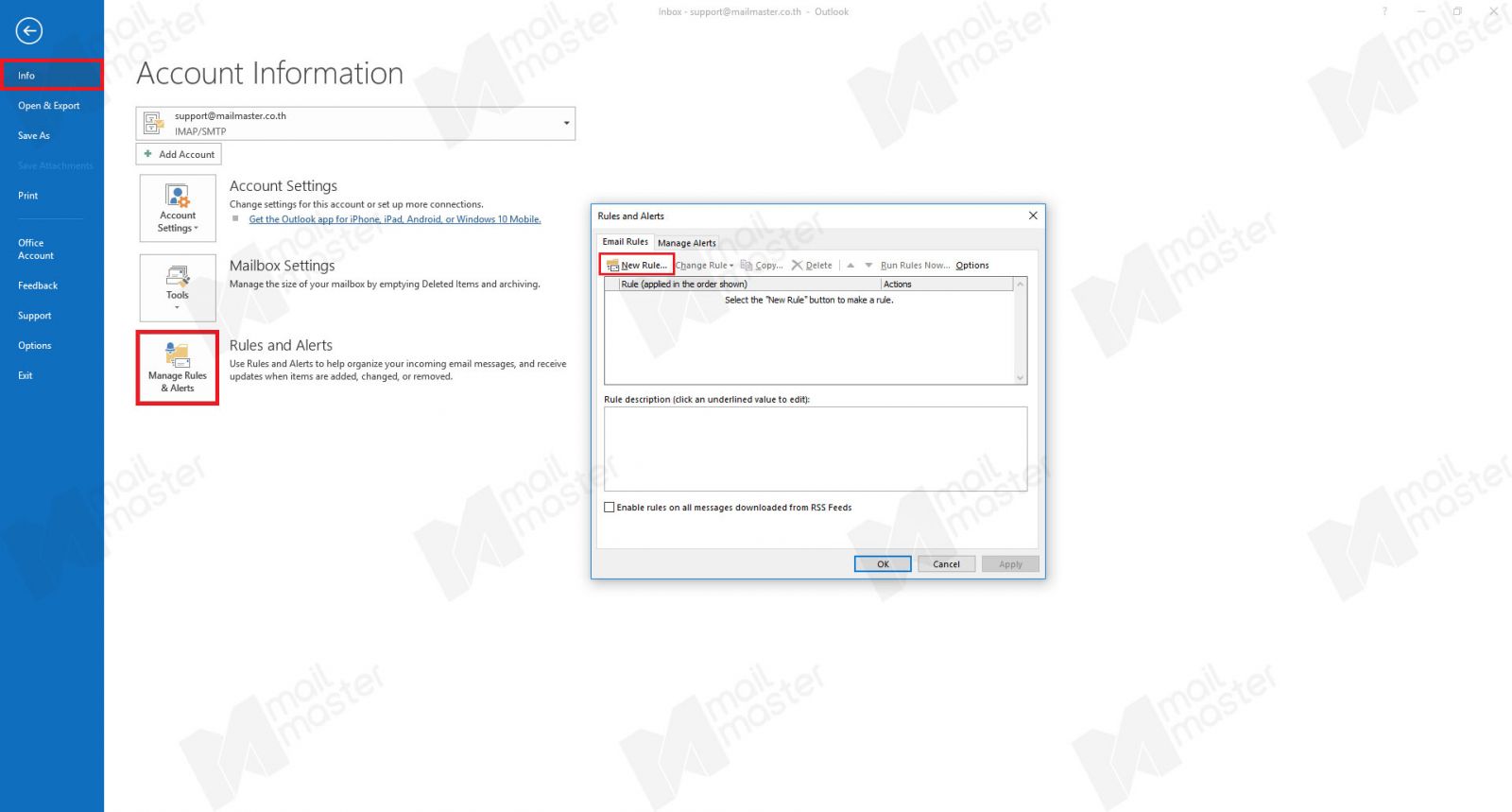Click the Copy rule toolbar button
The image size is (1512, 812).
coord(762,266)
